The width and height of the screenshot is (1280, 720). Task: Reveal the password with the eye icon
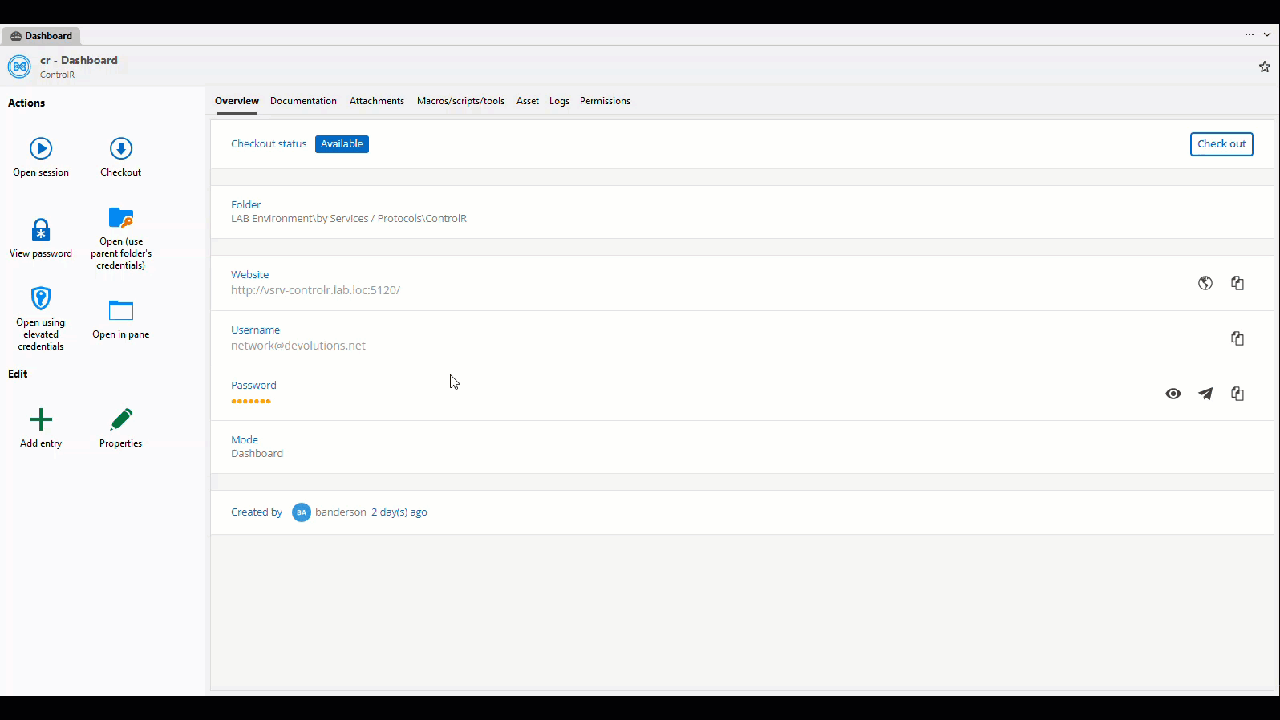[1173, 393]
